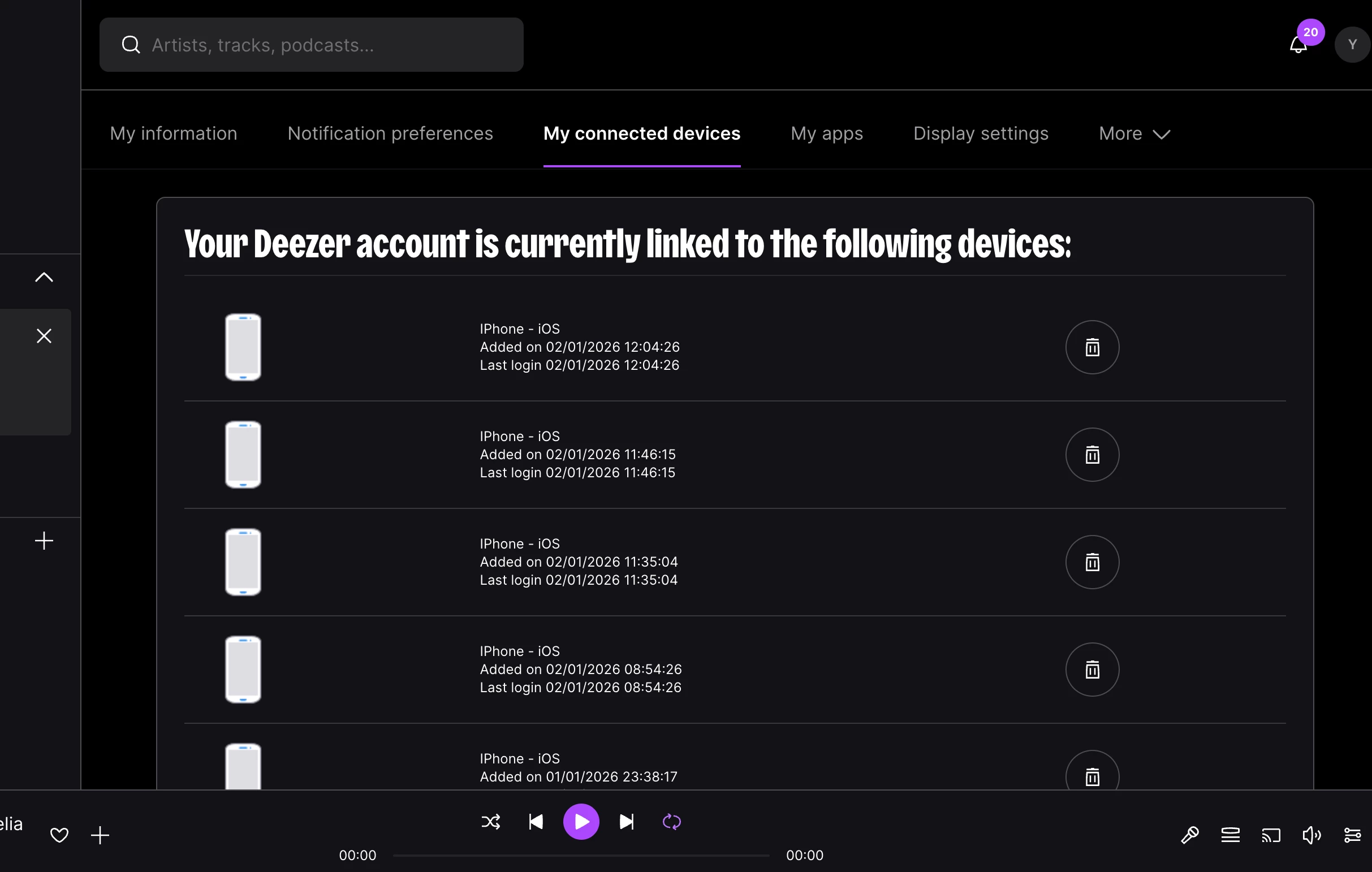Image resolution: width=1372 pixels, height=872 pixels.
Task: Toggle shuffle mode
Action: [490, 822]
